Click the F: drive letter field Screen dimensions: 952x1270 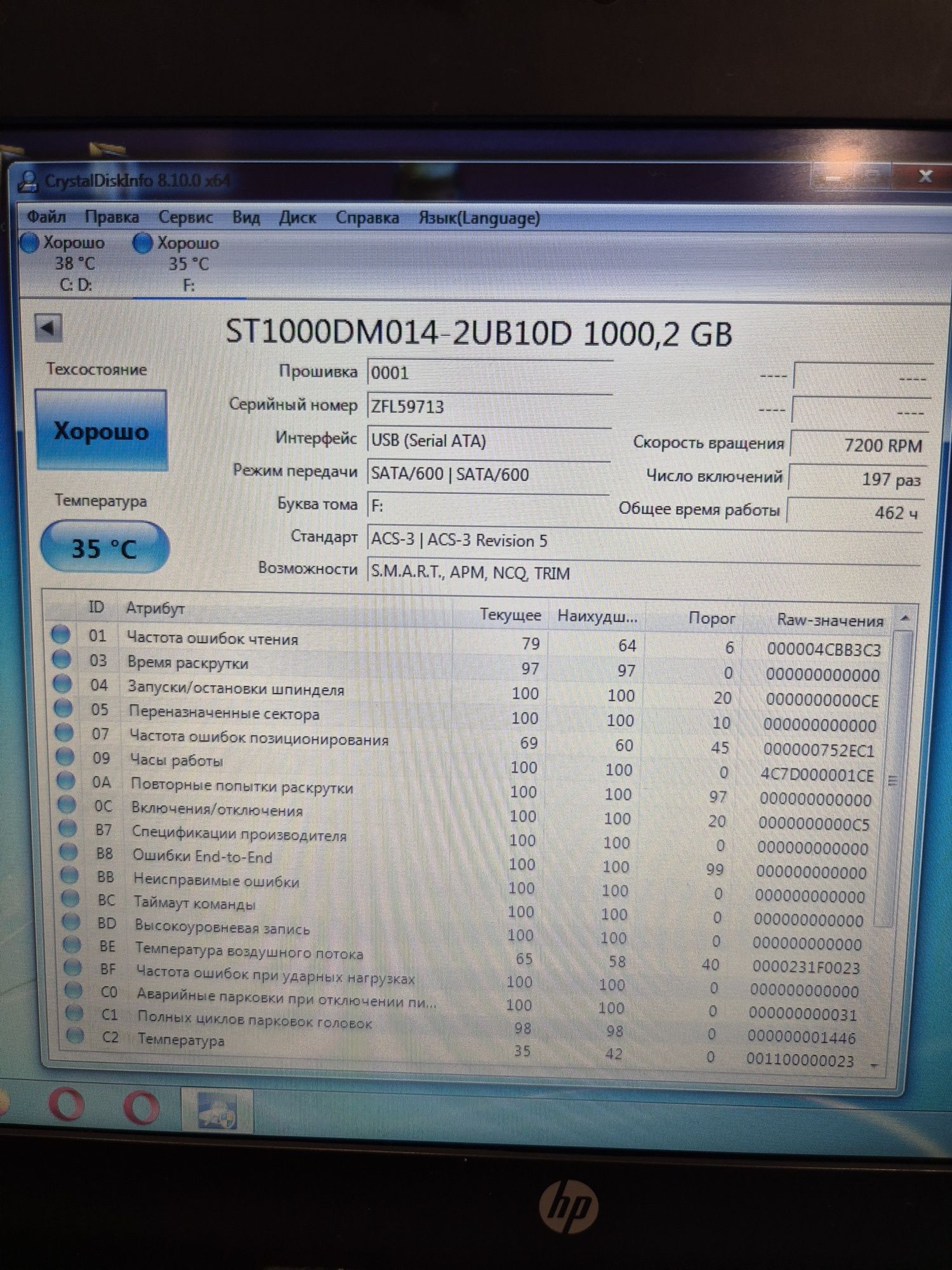489,506
